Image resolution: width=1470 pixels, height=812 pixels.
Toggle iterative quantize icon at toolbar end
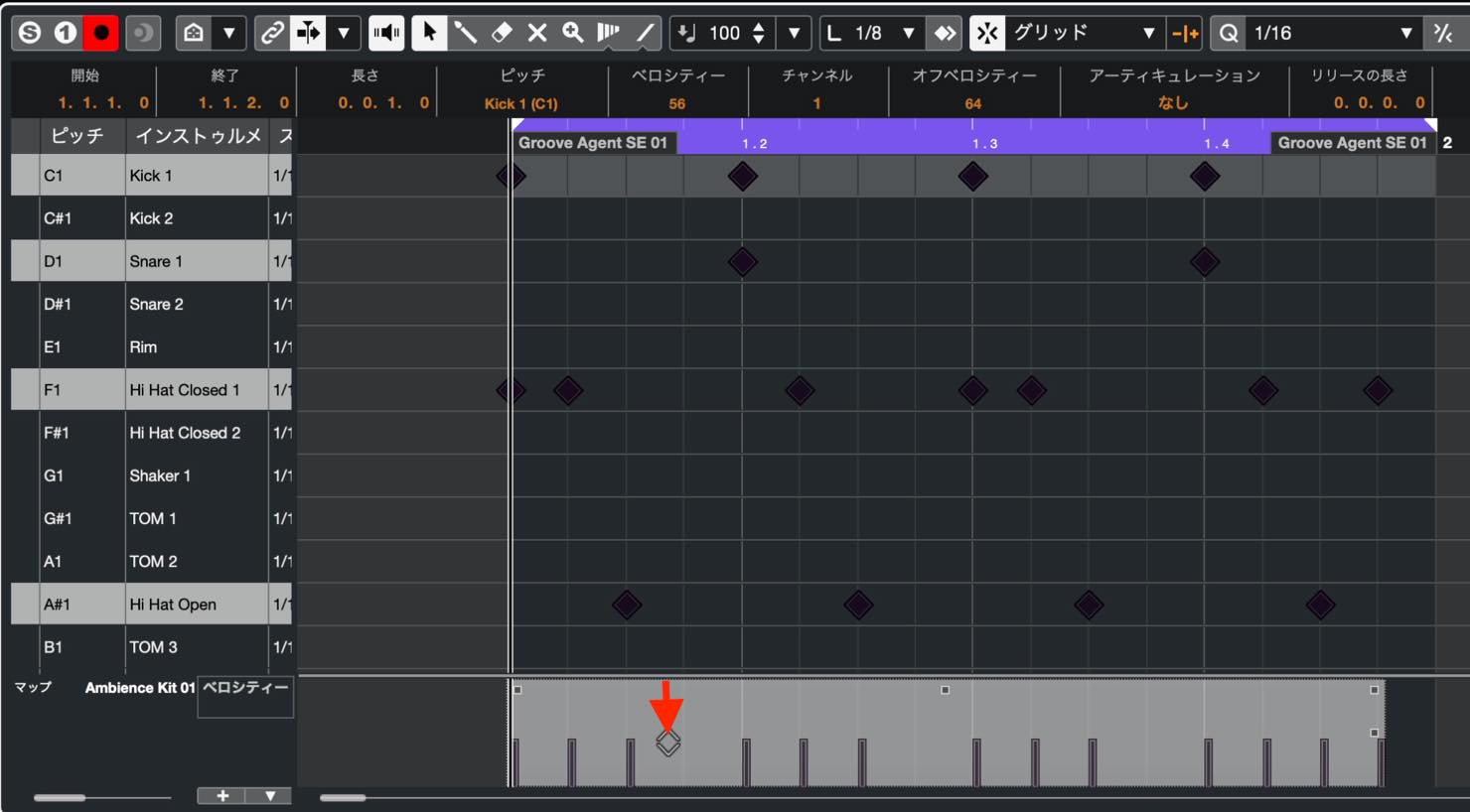(1443, 33)
